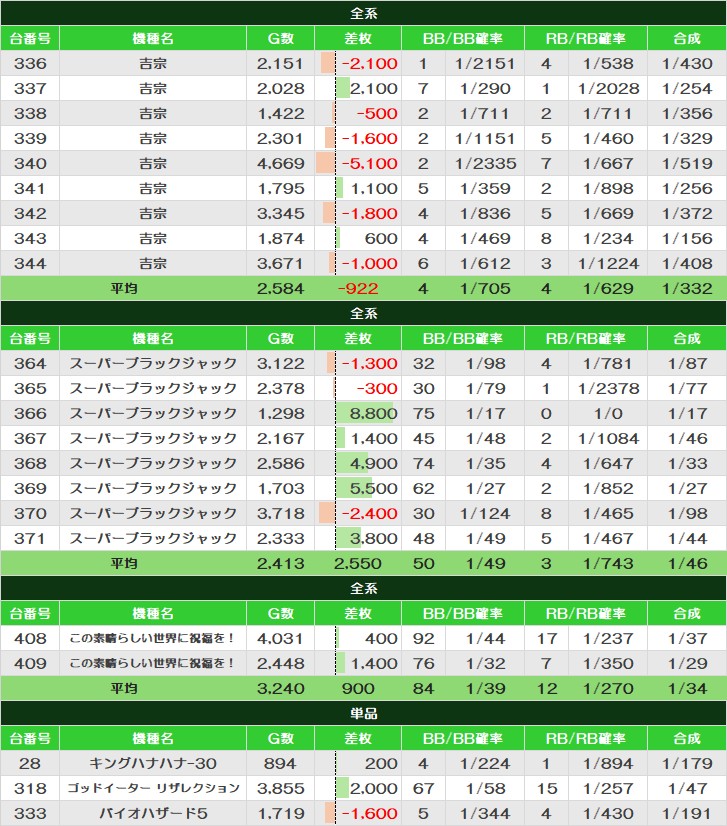Screen dimensions: 727x826
Task: Click combined value 1/191 in row 333
Action: coord(687,813)
